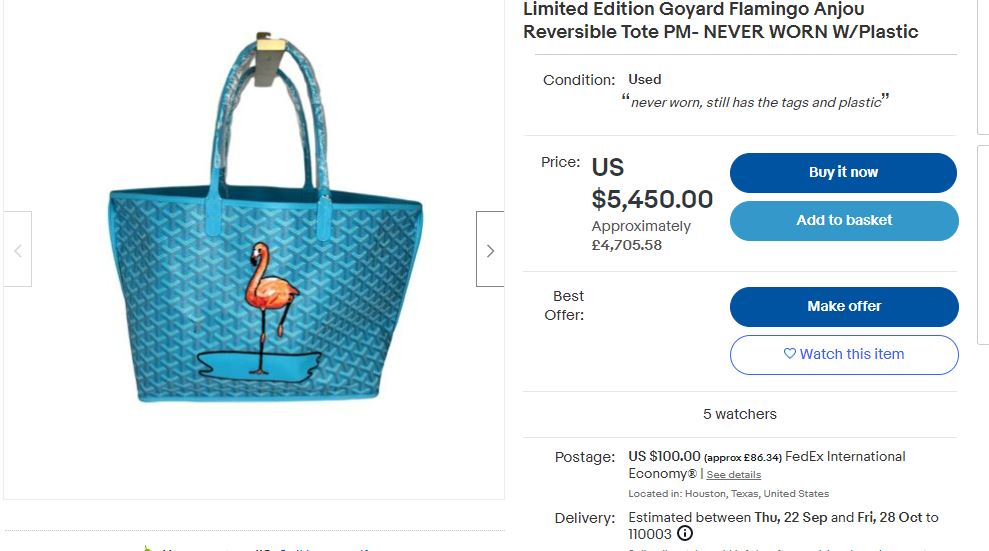The image size is (989, 551).
Task: Click the Used condition value
Action: click(x=645, y=79)
